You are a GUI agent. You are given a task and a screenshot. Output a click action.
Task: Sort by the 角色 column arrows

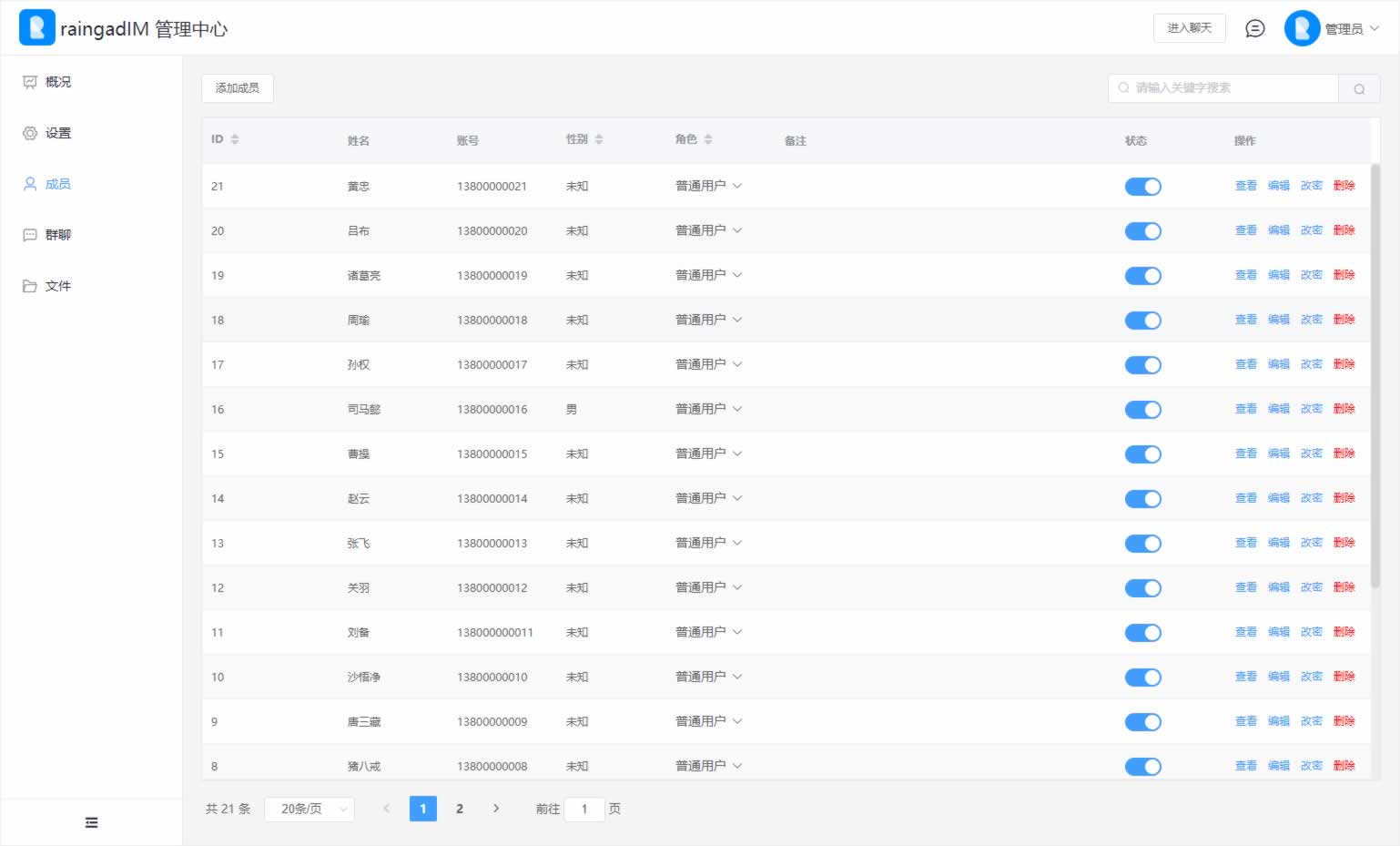coord(708,139)
